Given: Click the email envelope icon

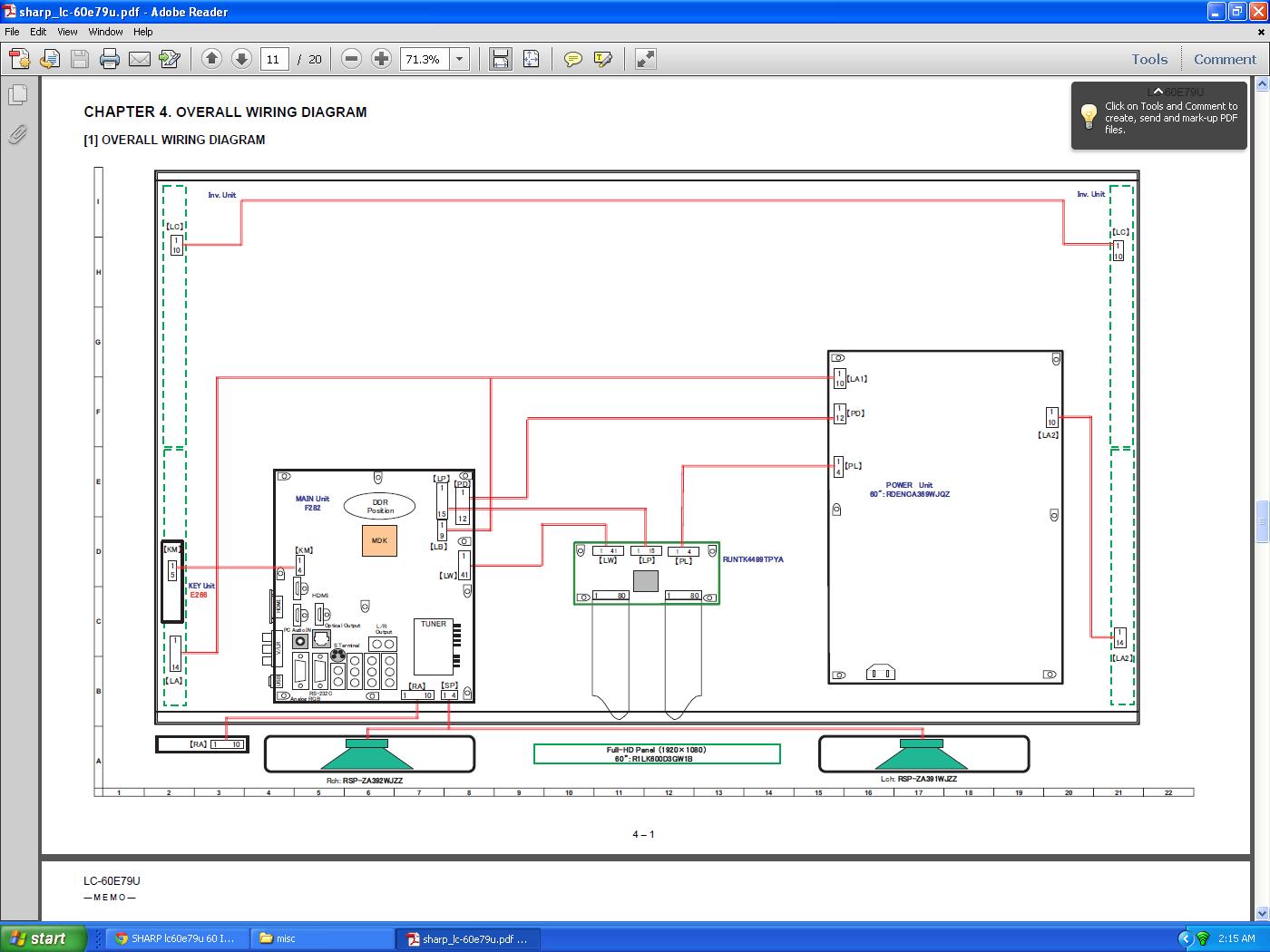Looking at the screenshot, I should point(140,60).
